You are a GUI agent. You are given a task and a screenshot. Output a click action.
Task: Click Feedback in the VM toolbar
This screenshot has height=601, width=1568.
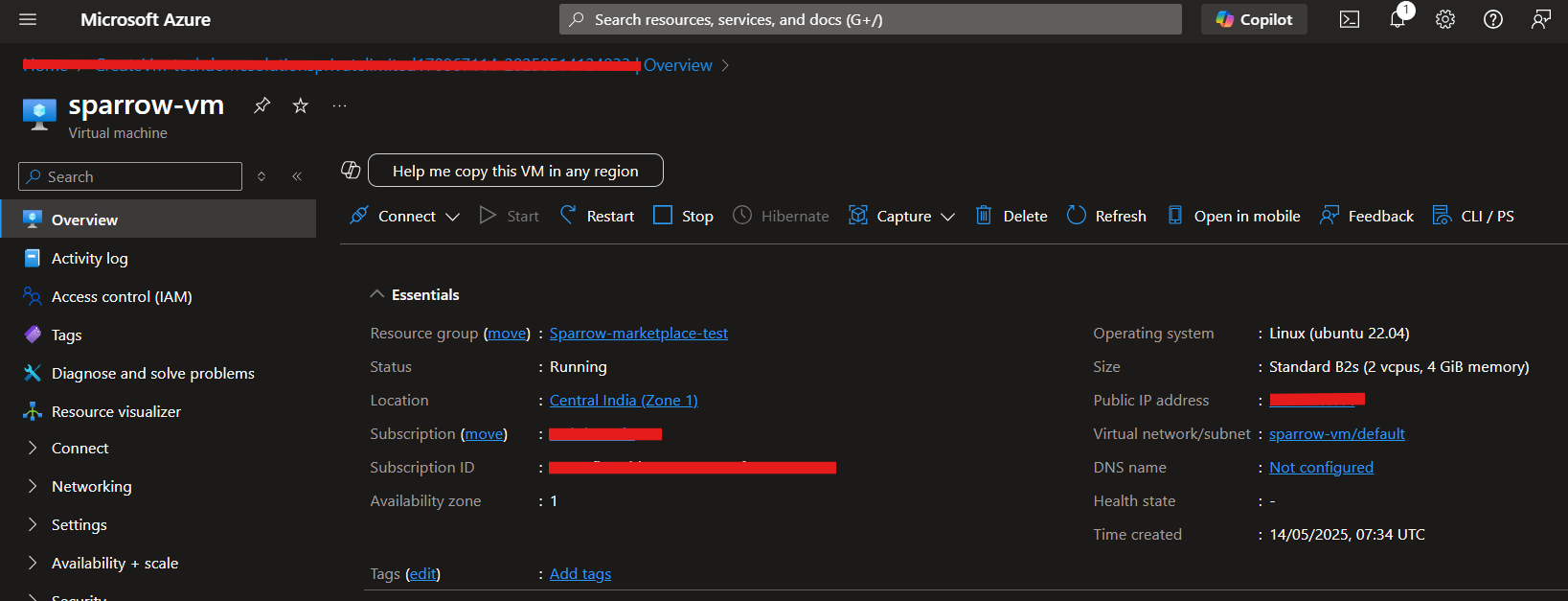pos(1367,216)
